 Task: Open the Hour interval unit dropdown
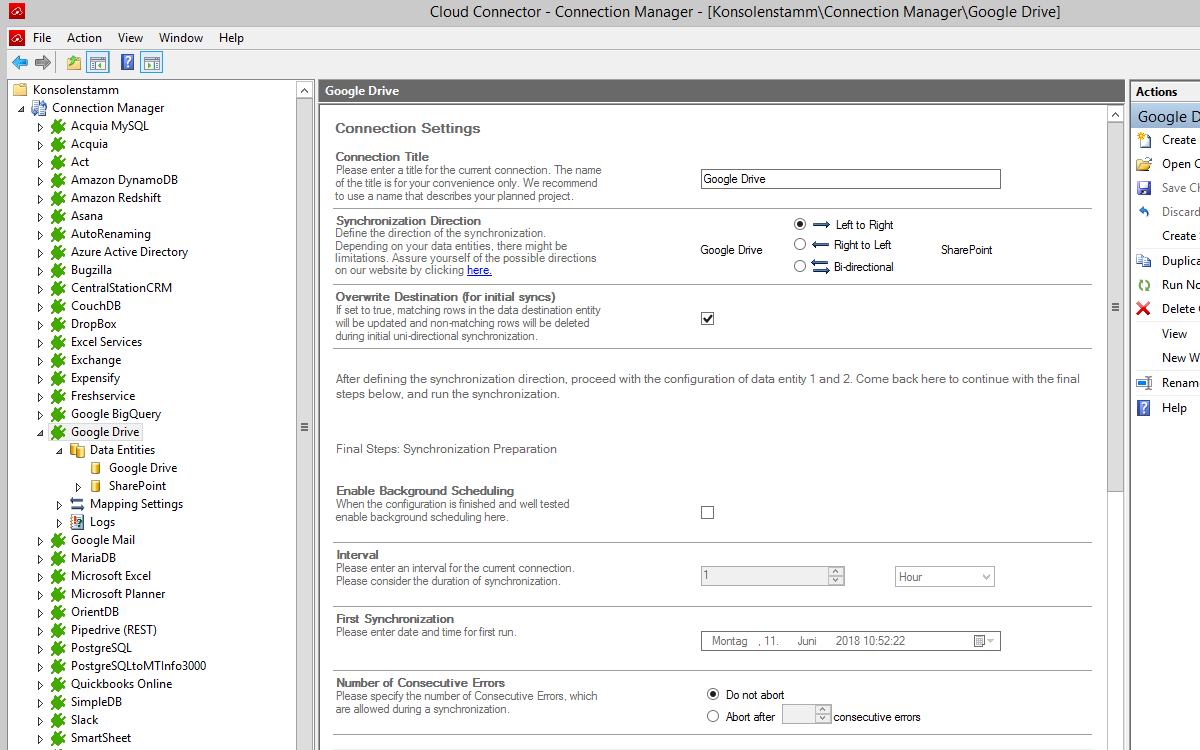pos(944,577)
